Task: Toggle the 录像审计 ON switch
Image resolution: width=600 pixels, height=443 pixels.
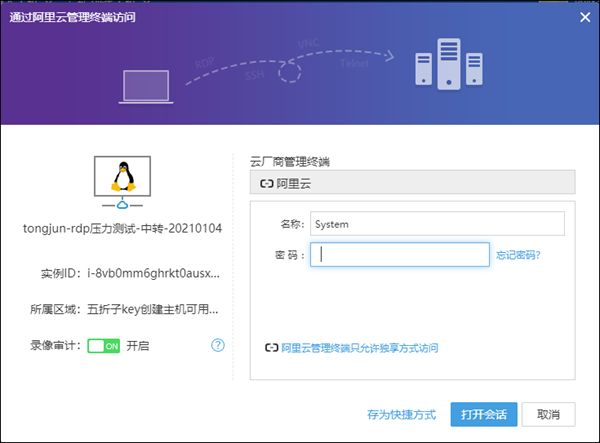Action: [104, 346]
